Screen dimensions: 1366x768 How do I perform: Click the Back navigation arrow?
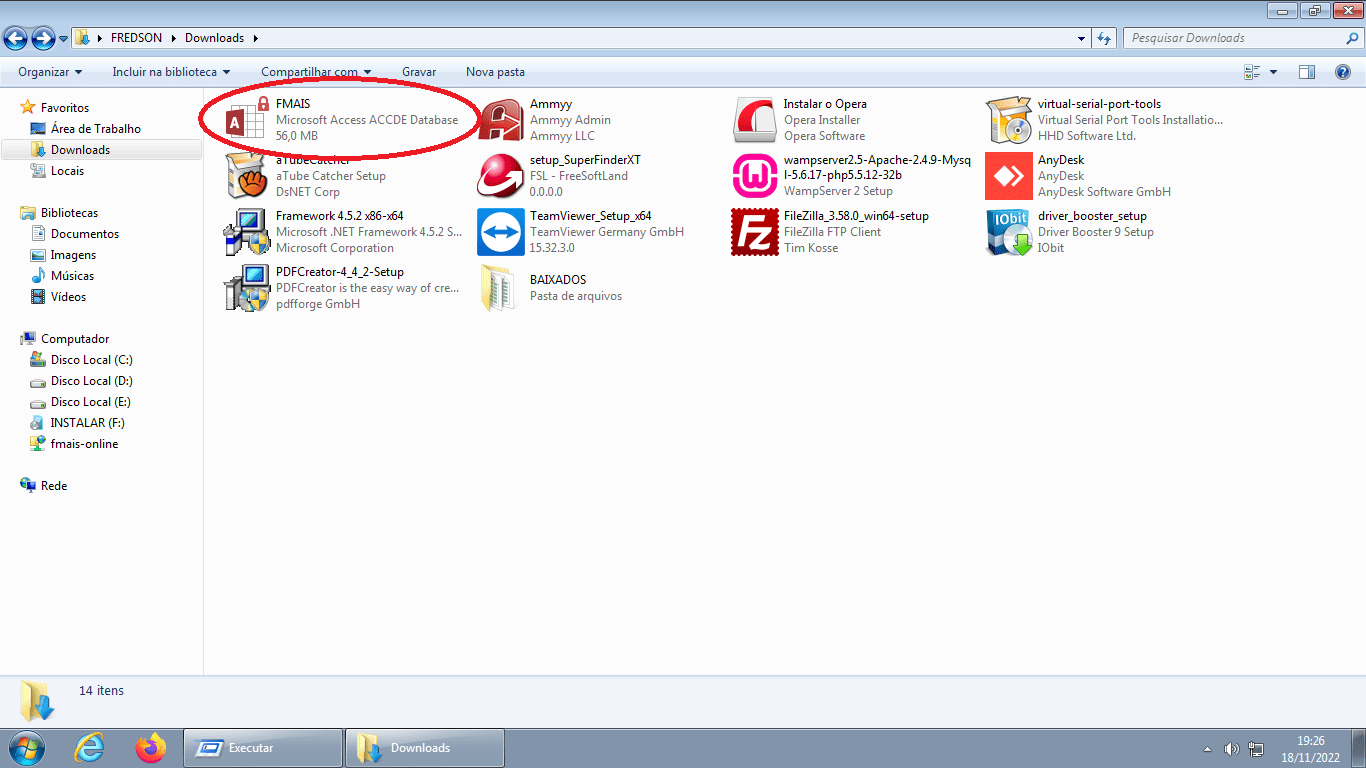tap(16, 38)
